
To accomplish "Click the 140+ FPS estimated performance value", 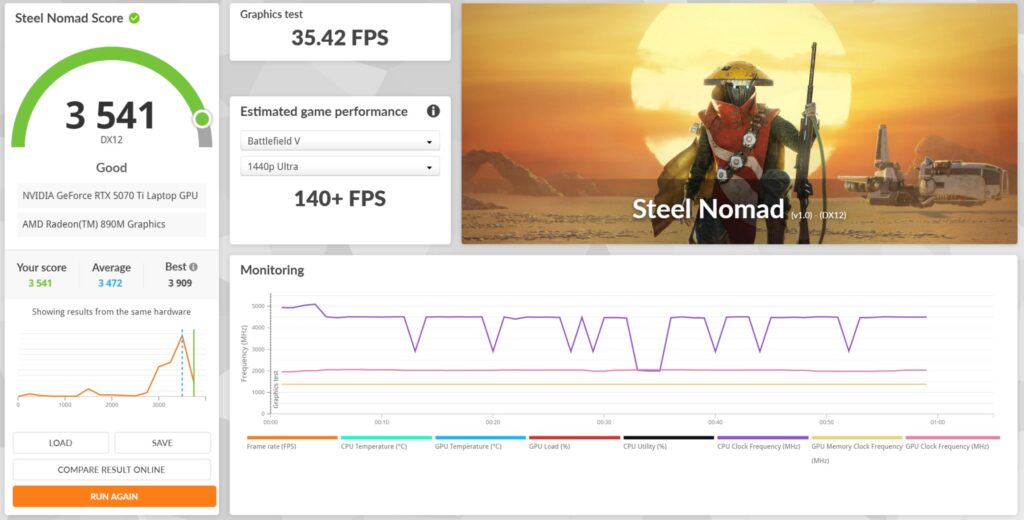I will tap(340, 199).
